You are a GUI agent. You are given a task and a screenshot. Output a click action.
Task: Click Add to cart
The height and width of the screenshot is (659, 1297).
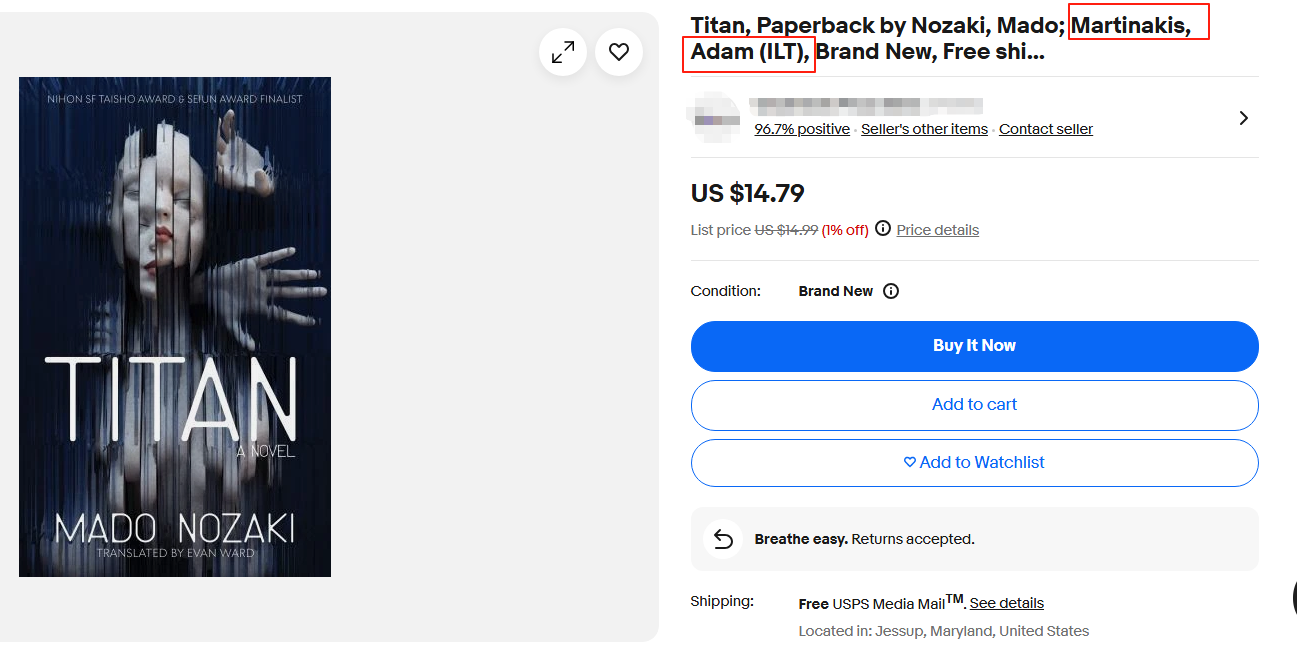pyautogui.click(x=974, y=405)
